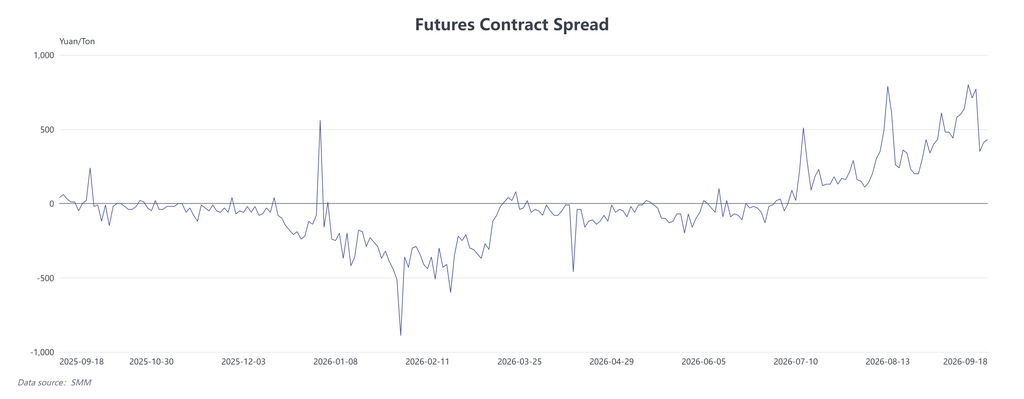Select the 2025-09-18 date axis label

pyautogui.click(x=82, y=361)
